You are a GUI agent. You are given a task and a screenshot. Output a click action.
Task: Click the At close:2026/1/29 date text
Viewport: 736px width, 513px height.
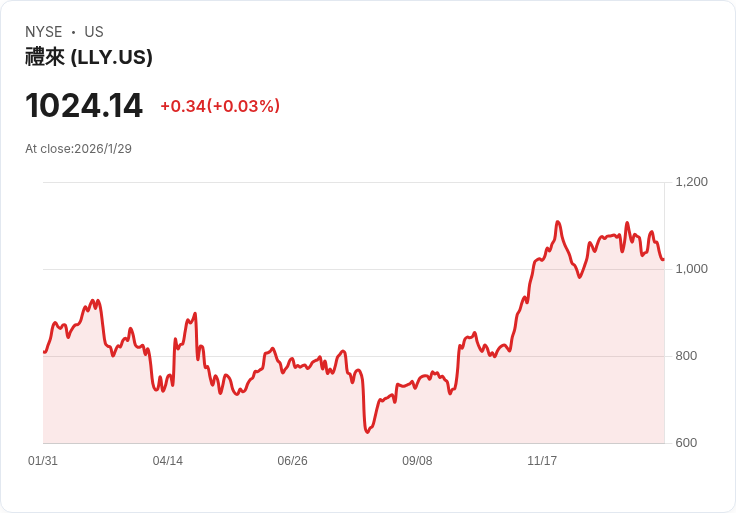78,149
